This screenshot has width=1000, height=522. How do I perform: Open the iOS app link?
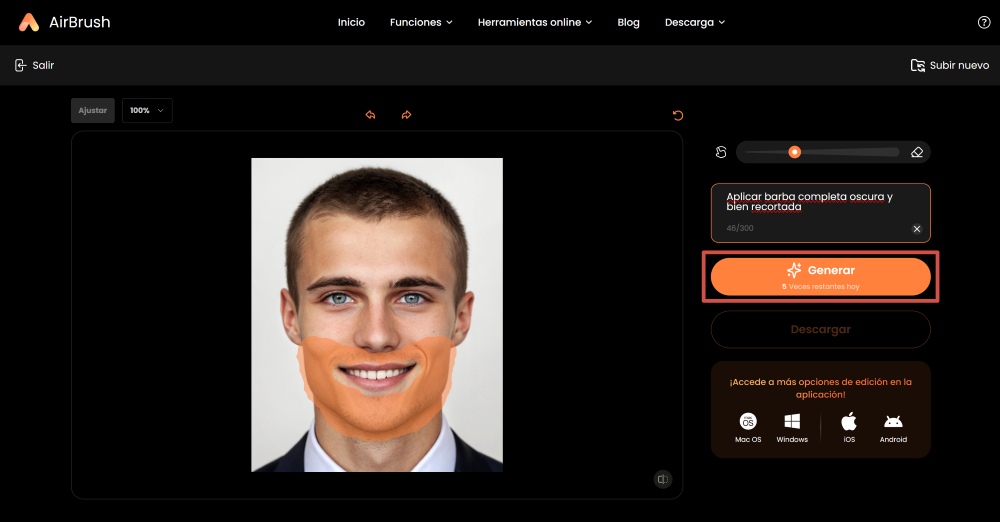(849, 426)
